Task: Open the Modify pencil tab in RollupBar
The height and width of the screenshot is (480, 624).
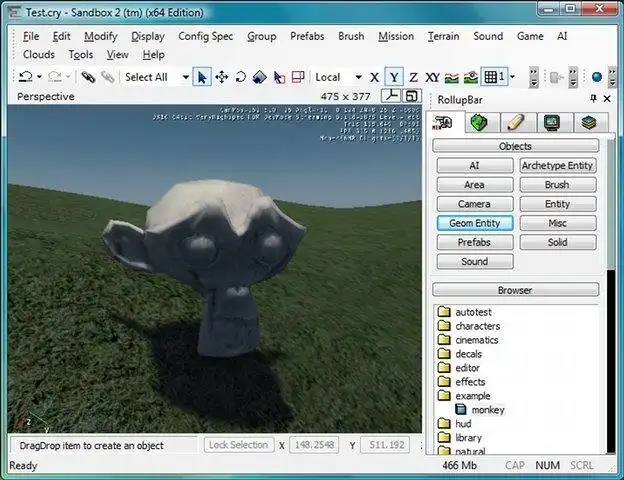Action: pyautogui.click(x=515, y=123)
